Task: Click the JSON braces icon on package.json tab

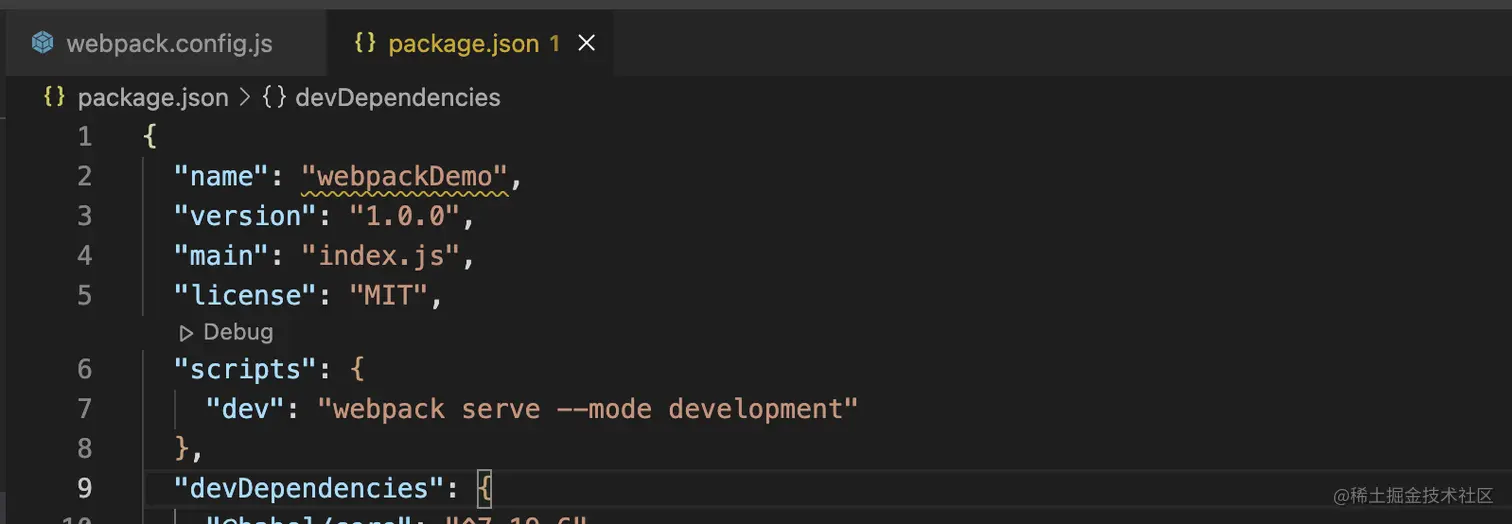Action: point(365,43)
